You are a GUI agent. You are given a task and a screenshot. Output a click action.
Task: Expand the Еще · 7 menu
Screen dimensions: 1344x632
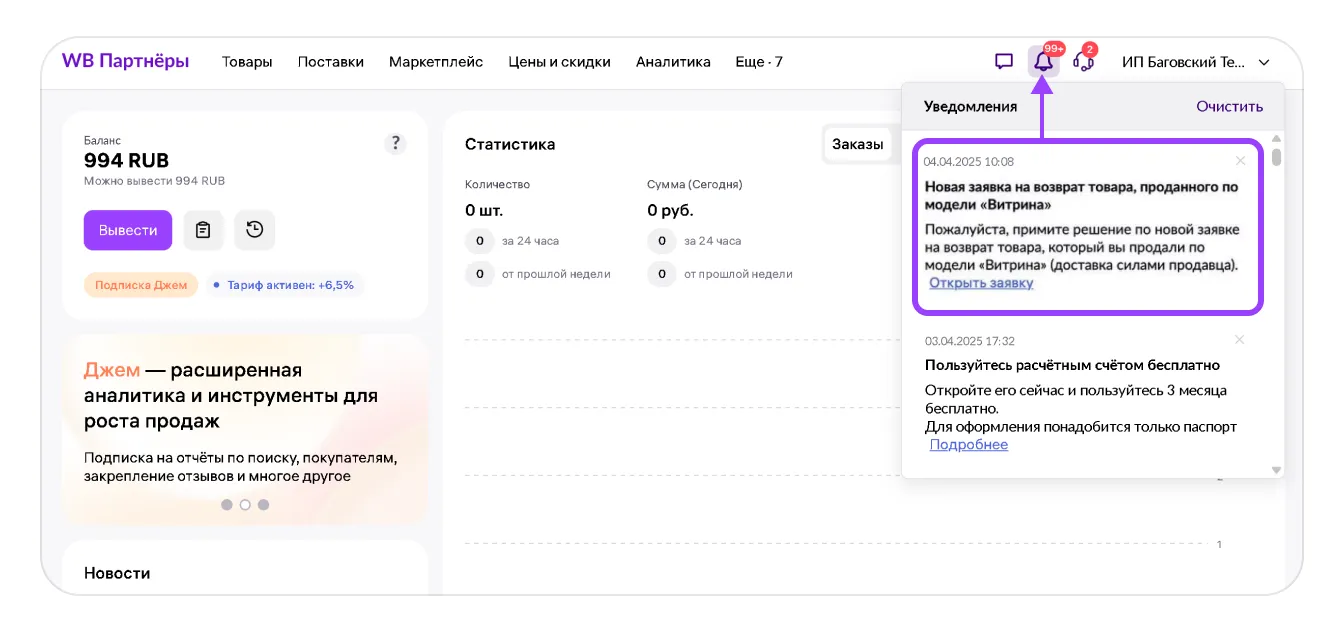(759, 62)
